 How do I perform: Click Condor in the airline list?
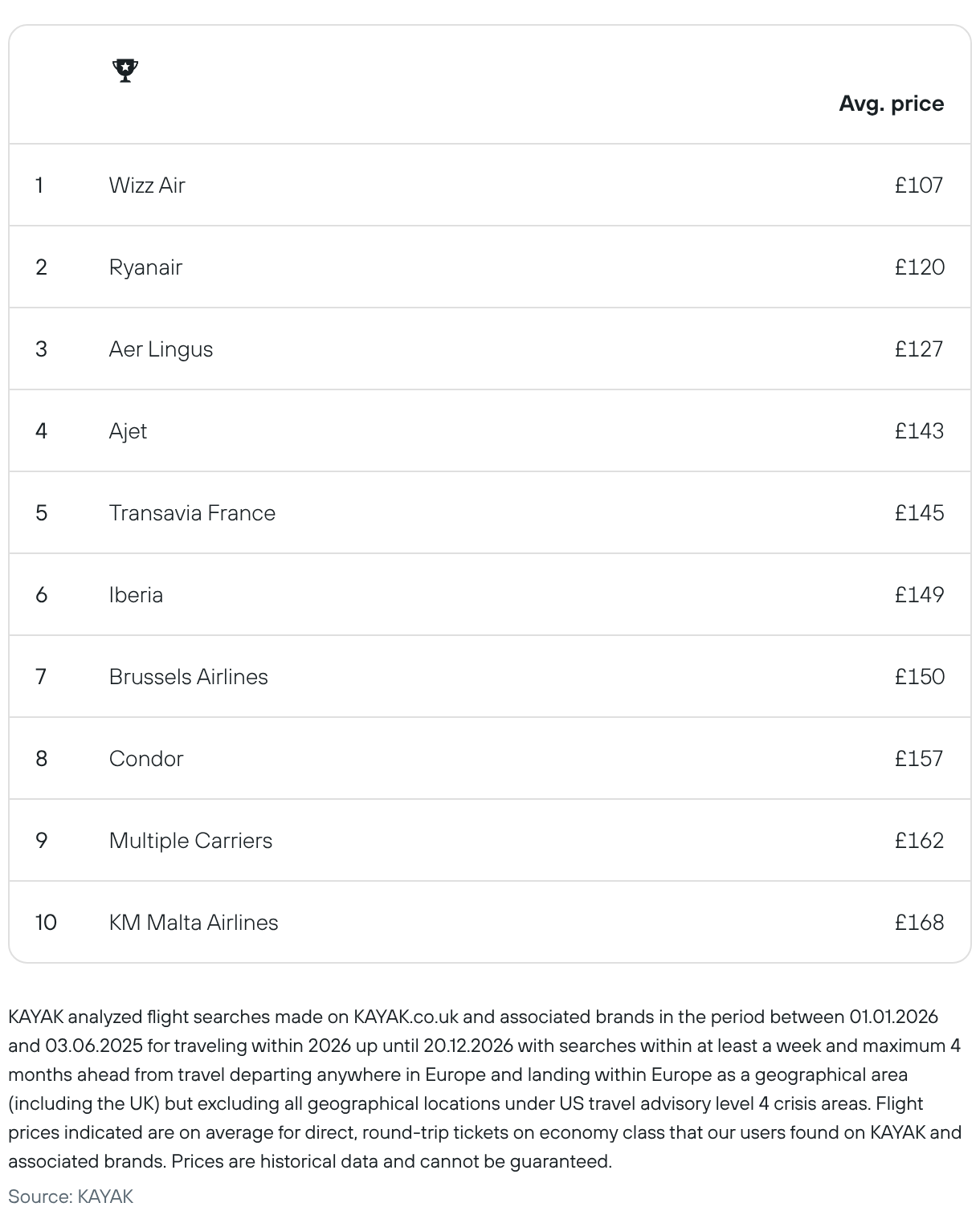(x=146, y=759)
